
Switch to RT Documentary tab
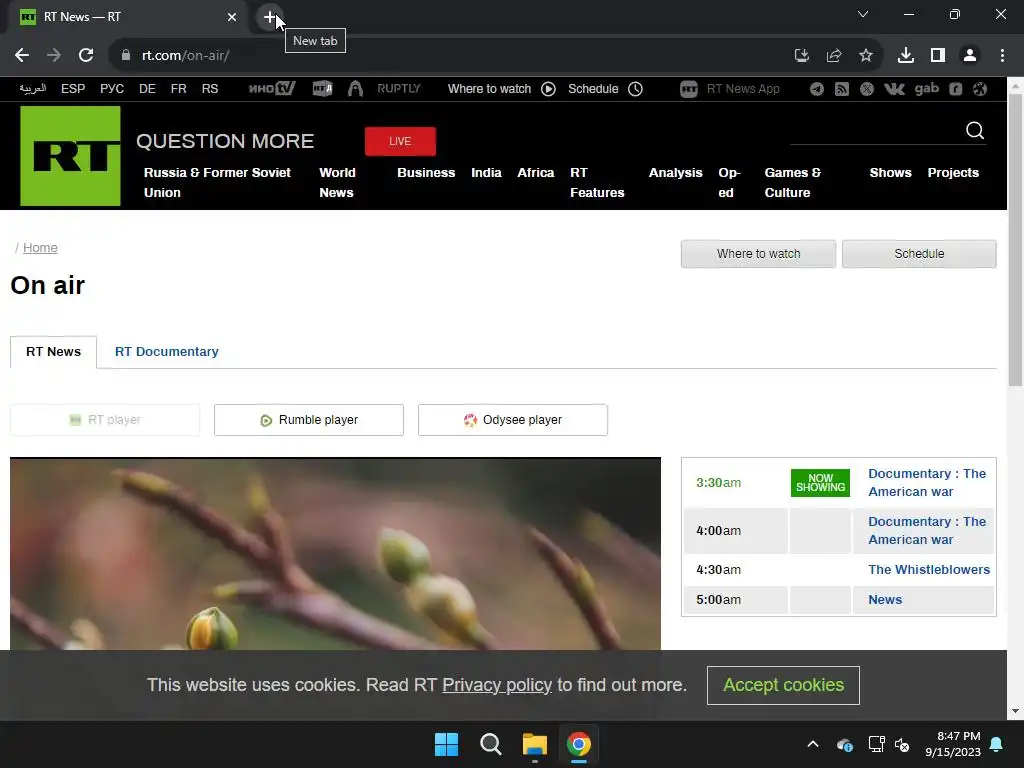pos(167,352)
